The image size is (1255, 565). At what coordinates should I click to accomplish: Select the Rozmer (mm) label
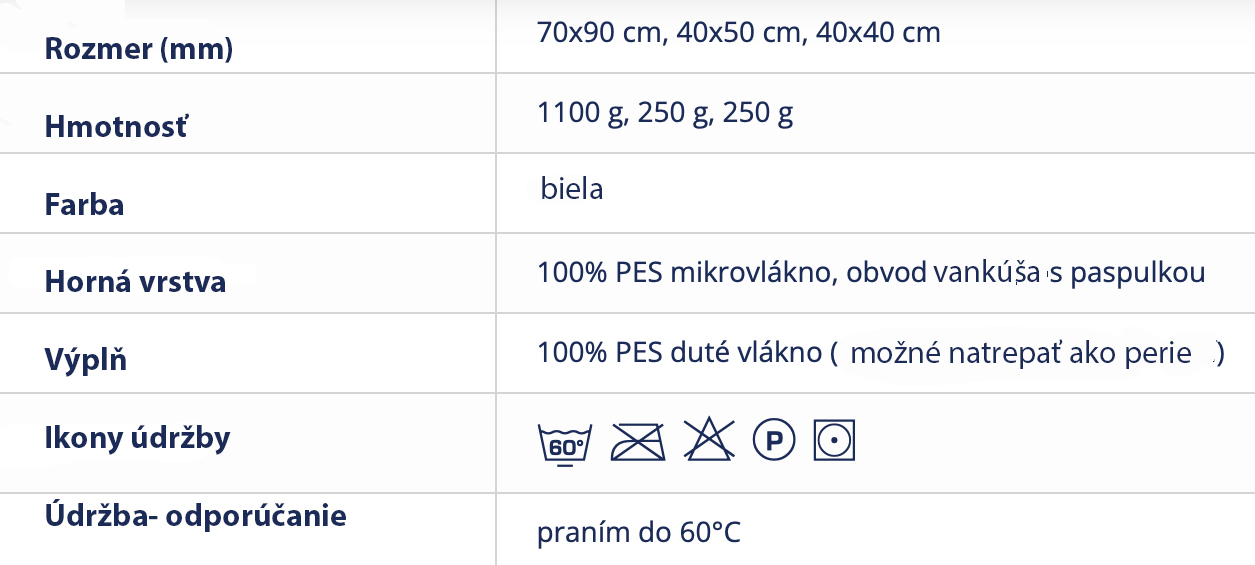pos(139,49)
